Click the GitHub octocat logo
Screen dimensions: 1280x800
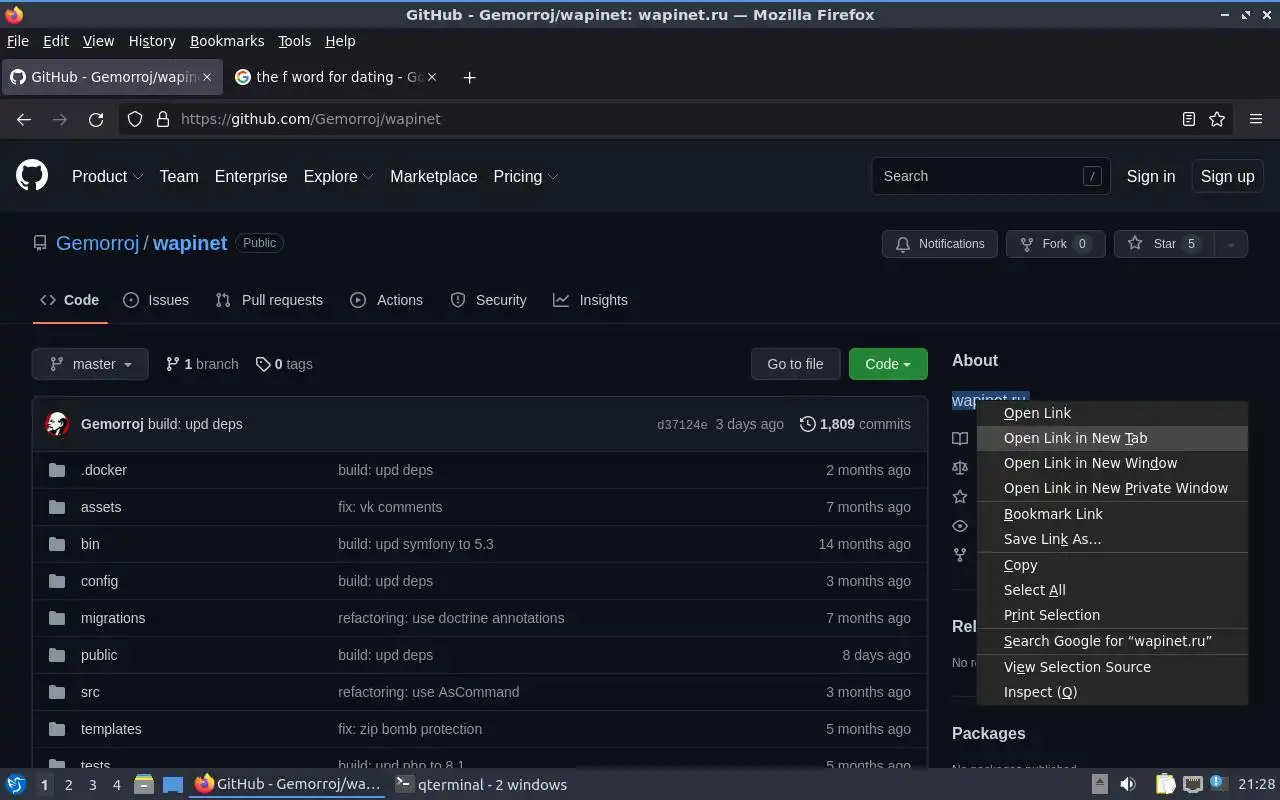pyautogui.click(x=32, y=176)
